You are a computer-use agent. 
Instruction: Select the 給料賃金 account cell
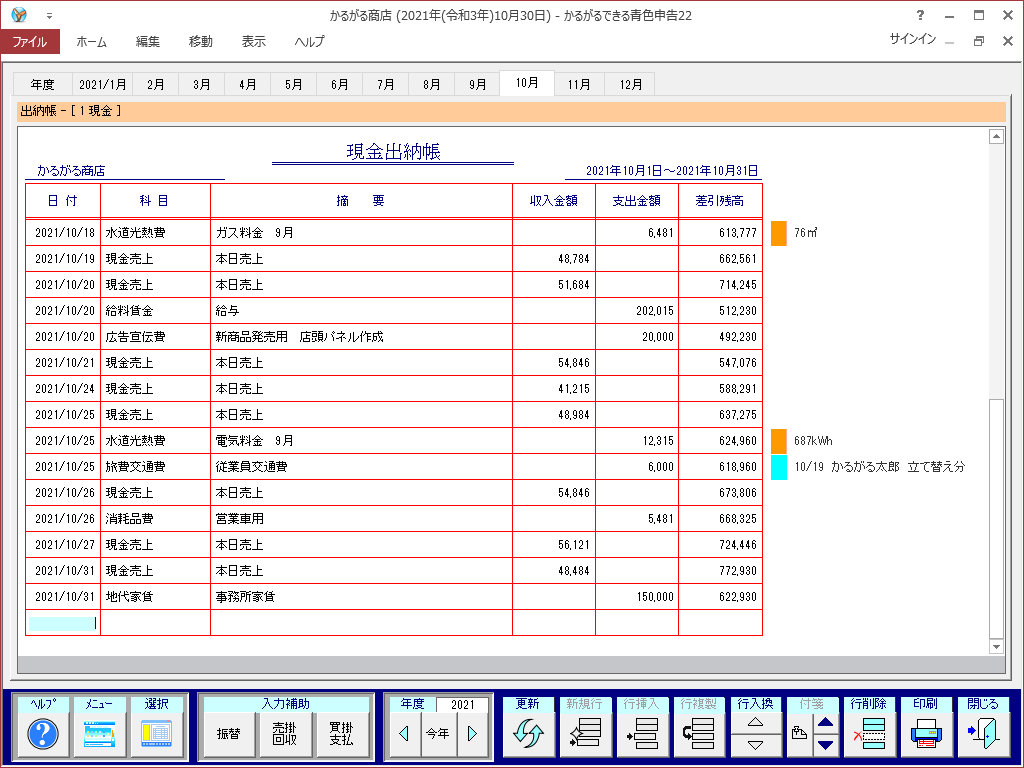(155, 311)
